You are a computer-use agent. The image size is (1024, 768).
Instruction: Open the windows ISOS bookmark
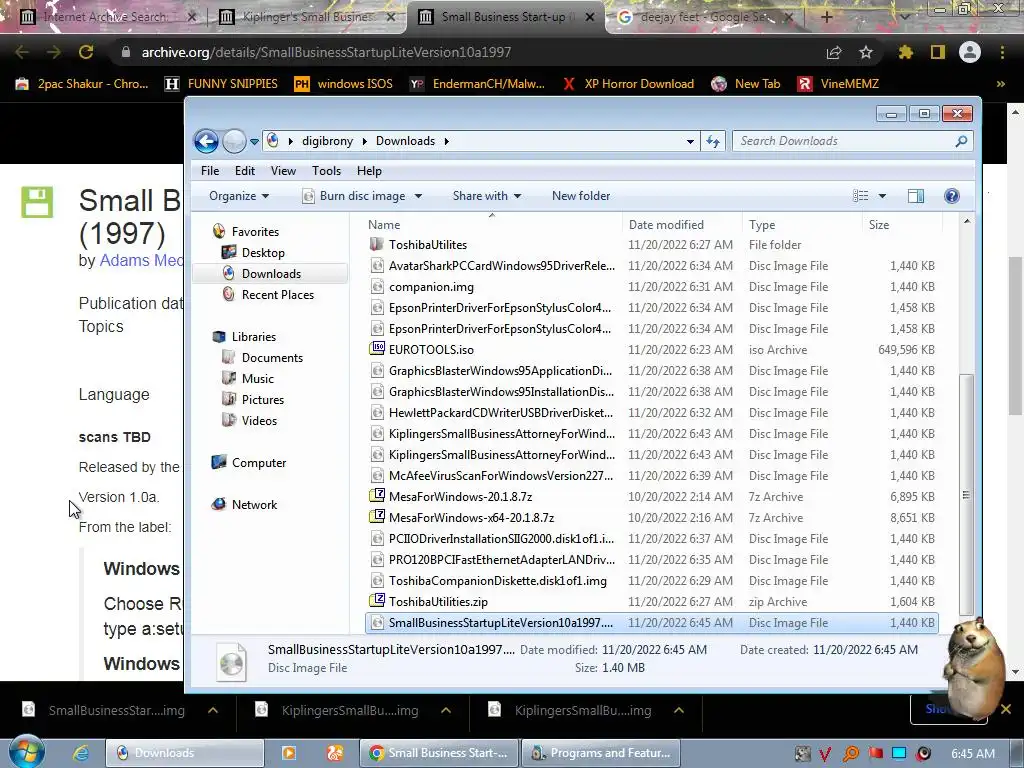[x=344, y=84]
